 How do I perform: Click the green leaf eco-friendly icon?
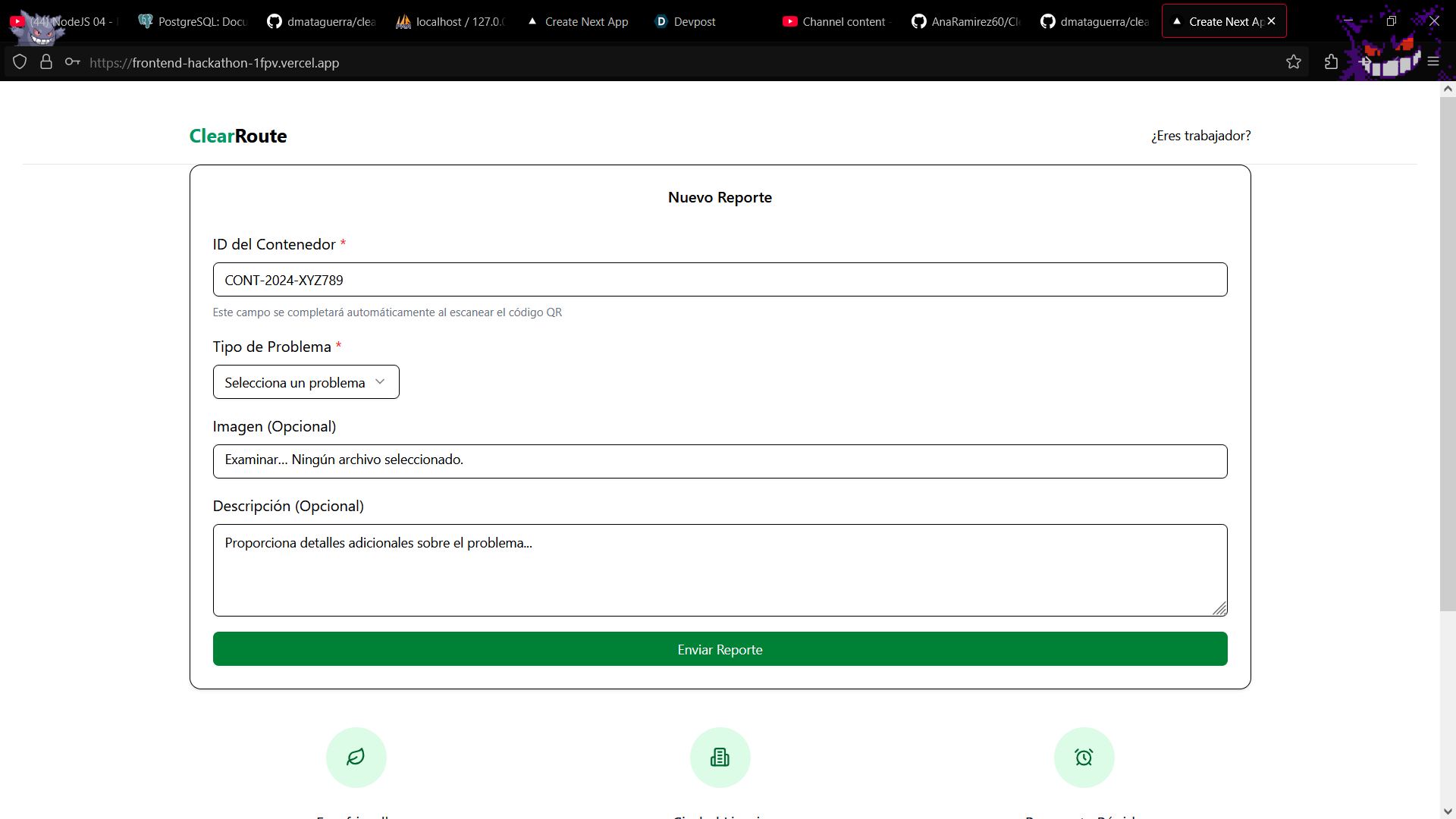pos(356,757)
